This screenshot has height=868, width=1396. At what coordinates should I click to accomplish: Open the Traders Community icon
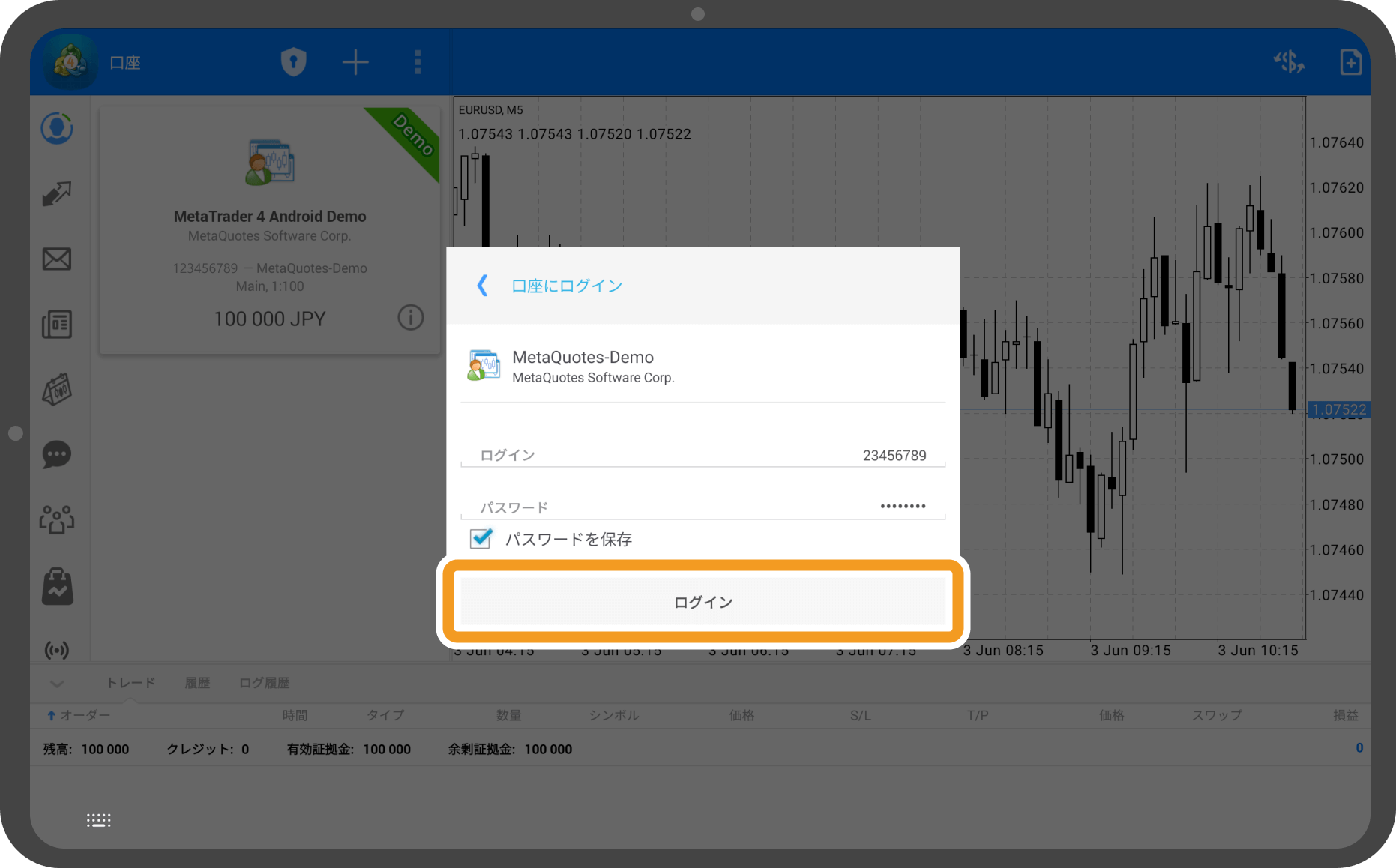pos(57,519)
